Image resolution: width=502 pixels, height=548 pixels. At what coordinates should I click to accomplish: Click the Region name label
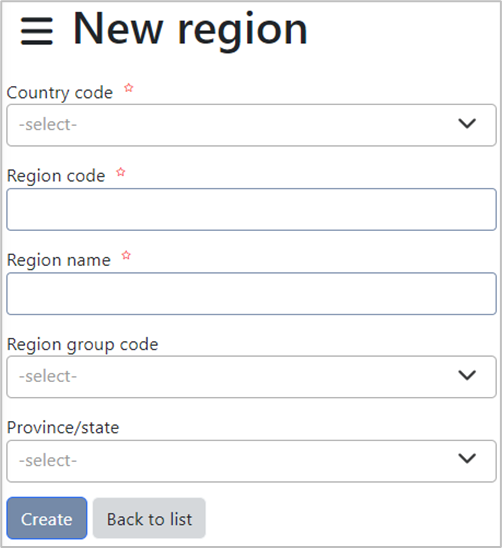coord(59,260)
